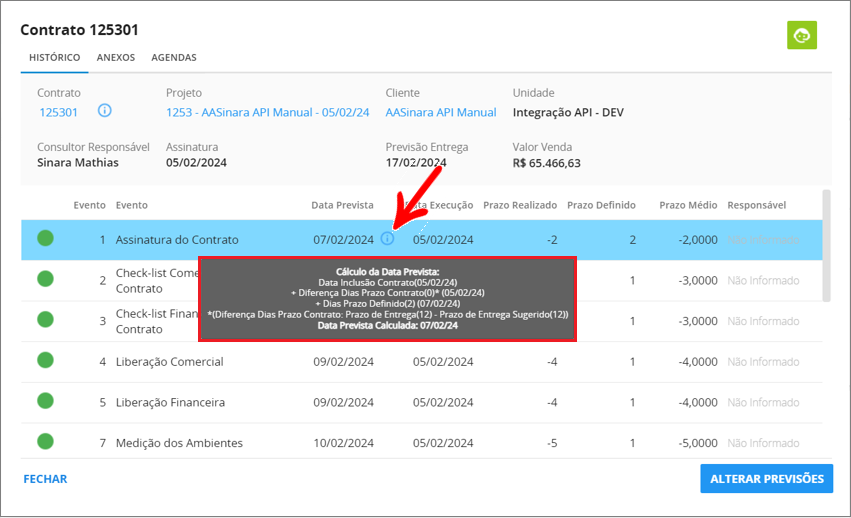This screenshot has width=851, height=518.
Task: Open contract link 125301
Action: coord(59,112)
